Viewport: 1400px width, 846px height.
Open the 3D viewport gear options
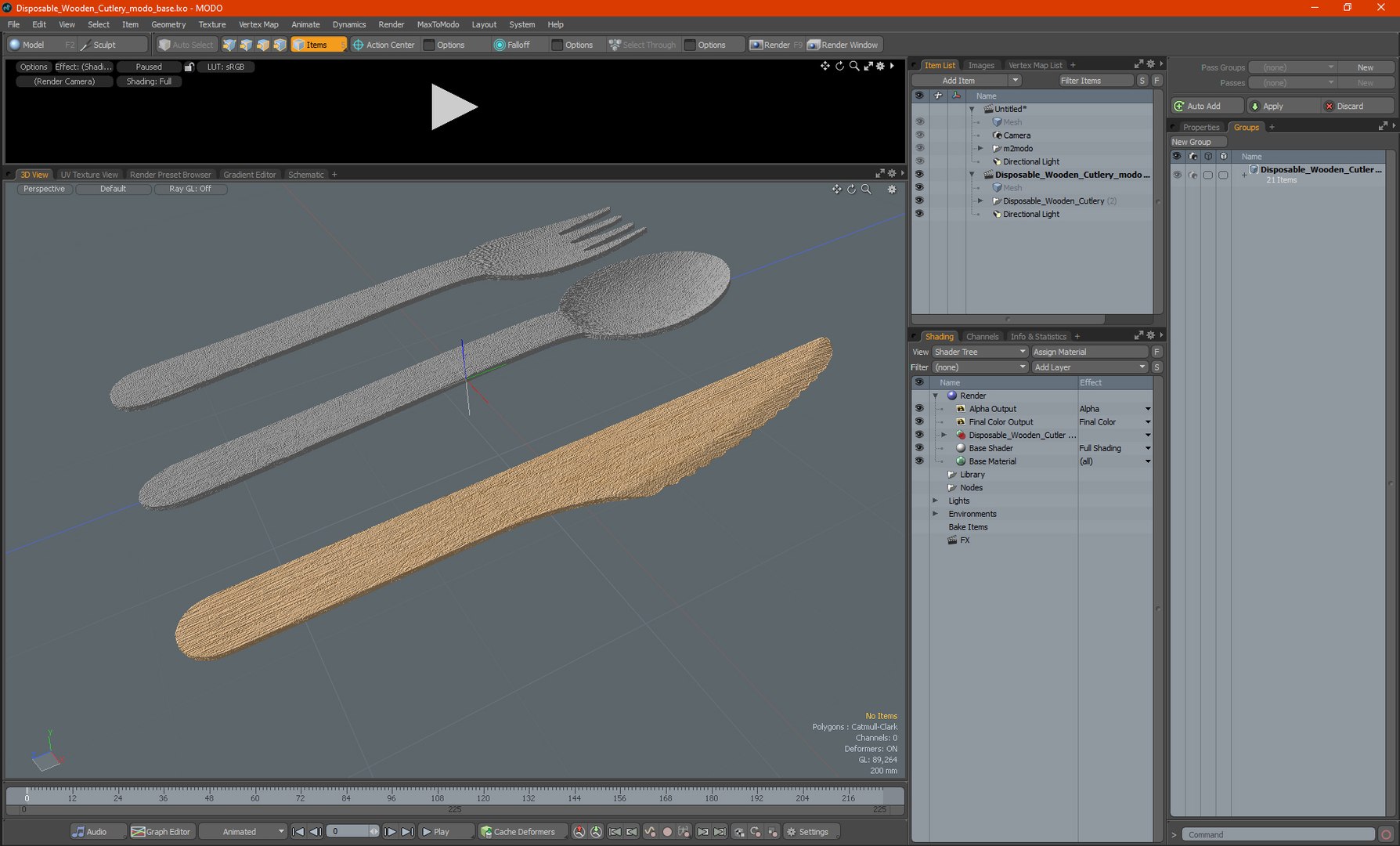pyautogui.click(x=891, y=190)
